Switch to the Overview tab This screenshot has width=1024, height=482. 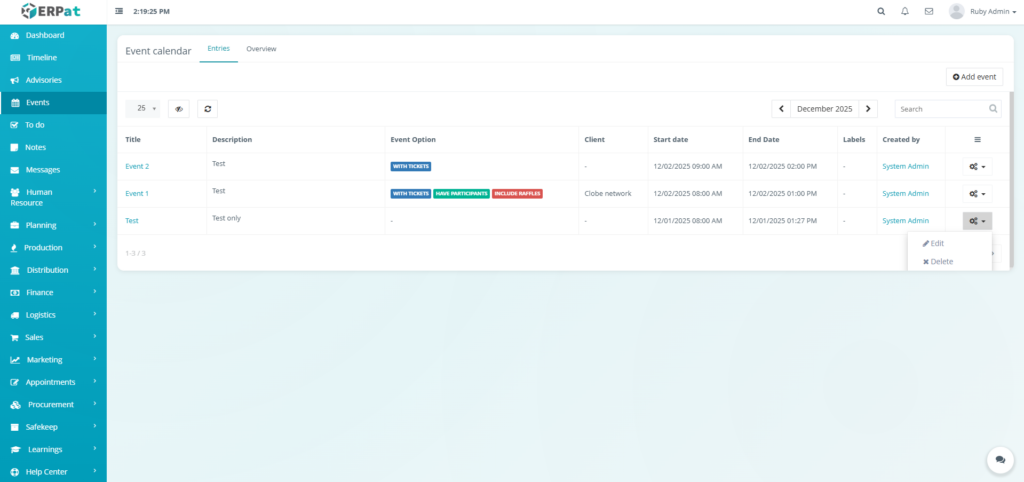click(x=261, y=49)
